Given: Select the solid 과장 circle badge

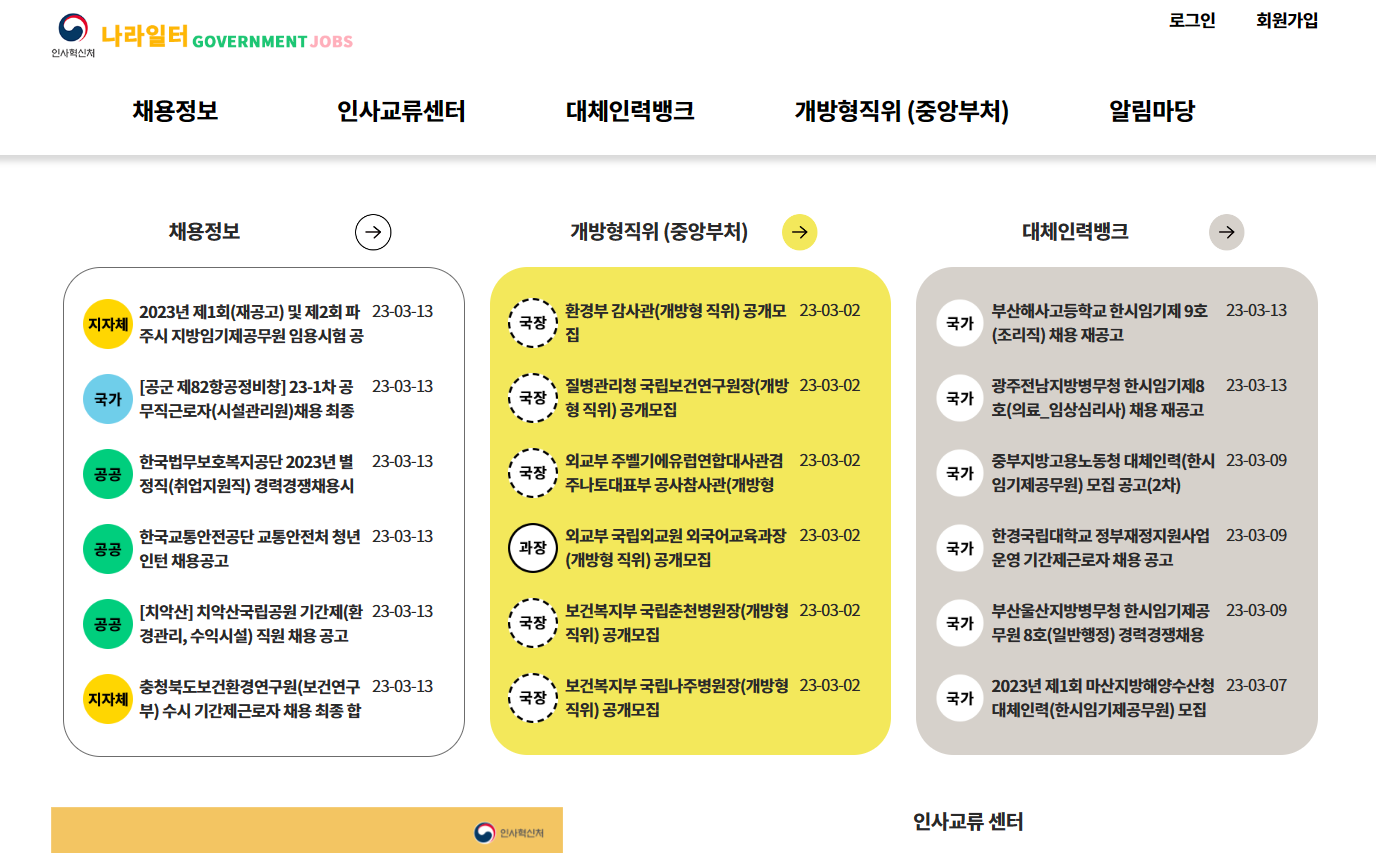Looking at the screenshot, I should (x=533, y=548).
